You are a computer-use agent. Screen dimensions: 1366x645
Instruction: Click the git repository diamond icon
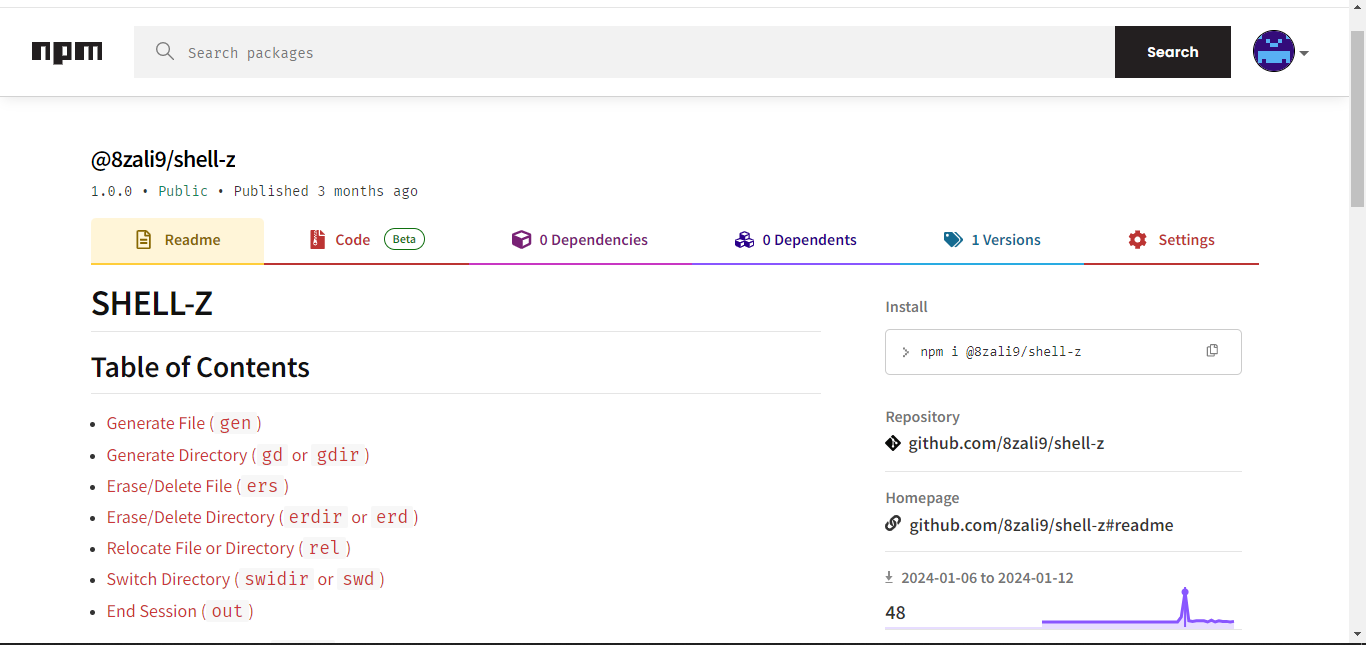pos(893,443)
